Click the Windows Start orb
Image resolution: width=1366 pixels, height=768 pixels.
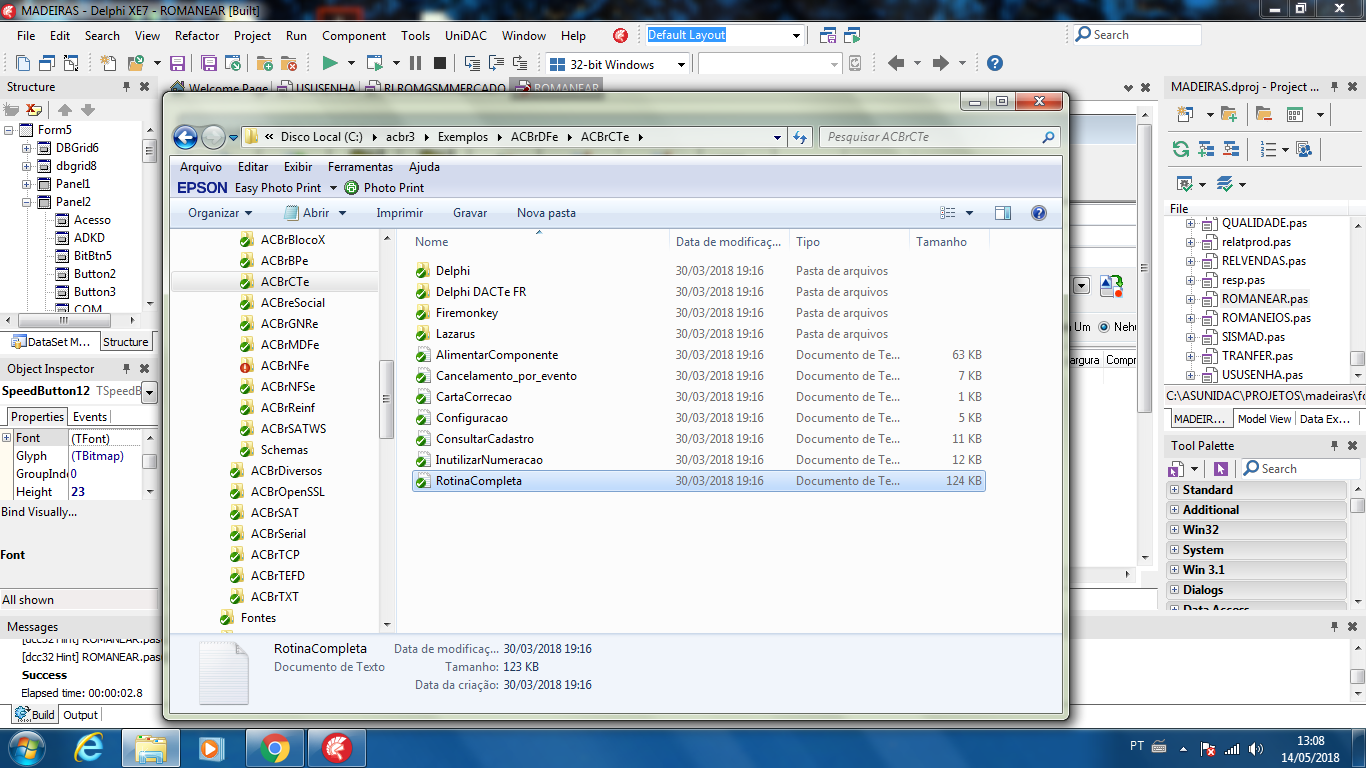click(25, 748)
